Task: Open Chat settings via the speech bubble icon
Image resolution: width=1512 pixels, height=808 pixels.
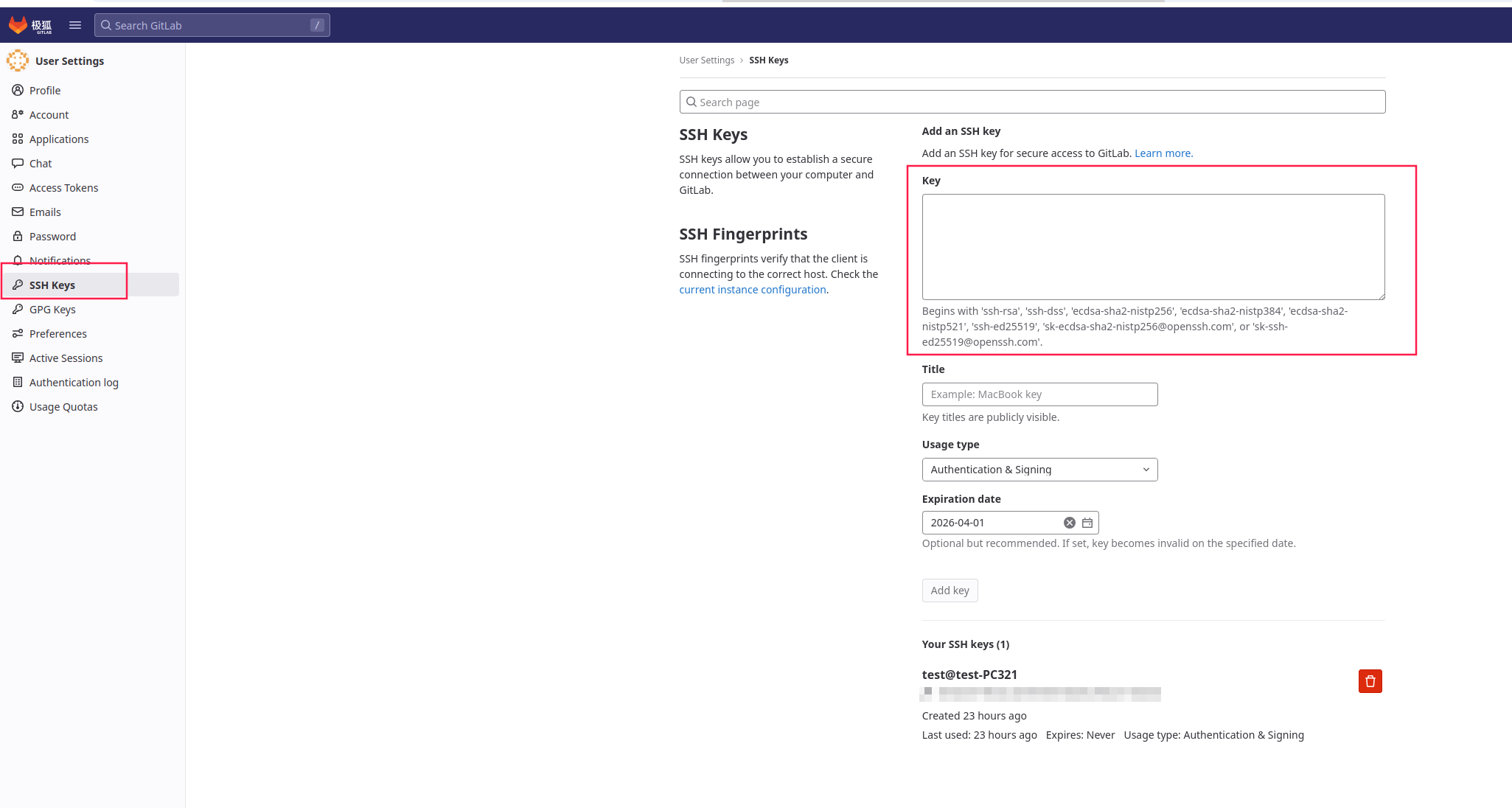Action: pos(18,163)
